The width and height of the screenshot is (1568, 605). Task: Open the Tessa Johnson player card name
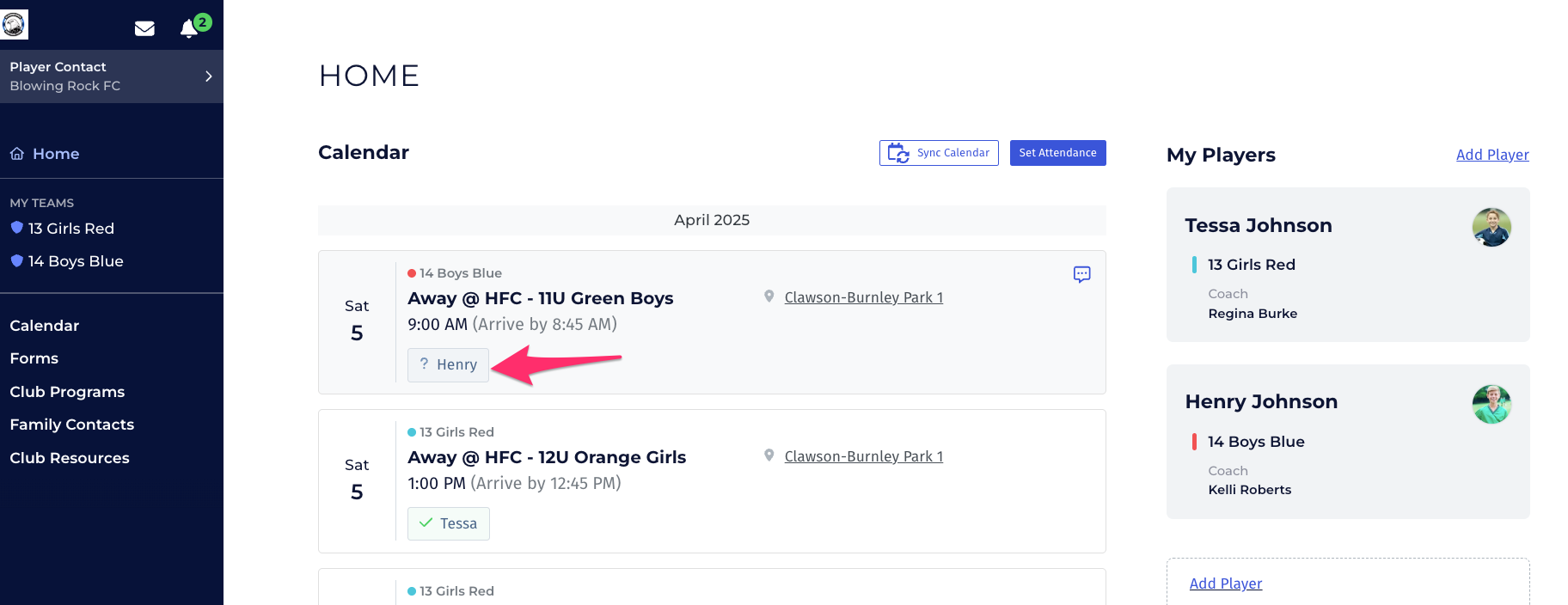tap(1259, 225)
